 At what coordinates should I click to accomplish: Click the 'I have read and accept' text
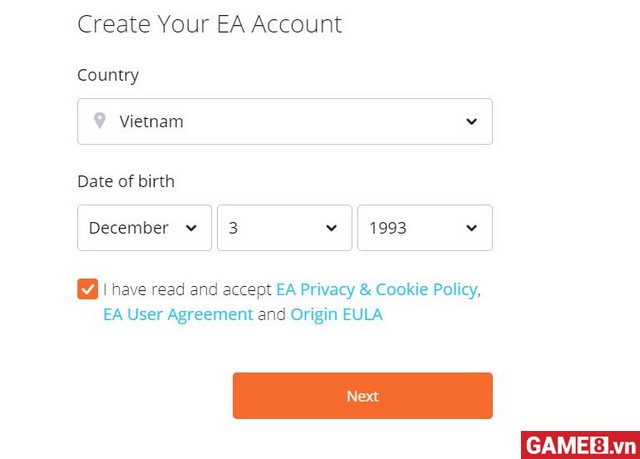[x=187, y=289]
